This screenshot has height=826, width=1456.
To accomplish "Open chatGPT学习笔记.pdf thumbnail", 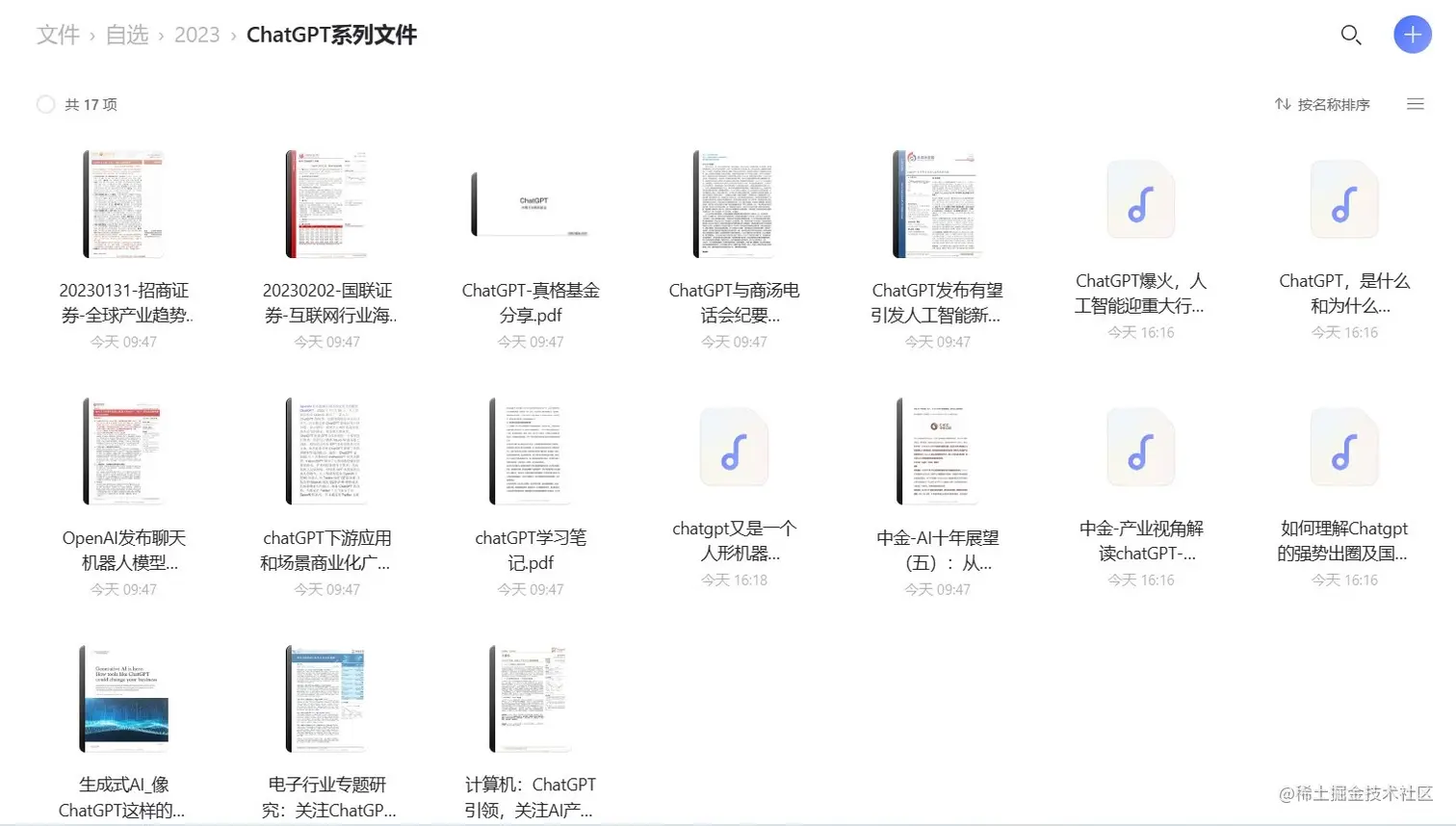I will pyautogui.click(x=531, y=452).
